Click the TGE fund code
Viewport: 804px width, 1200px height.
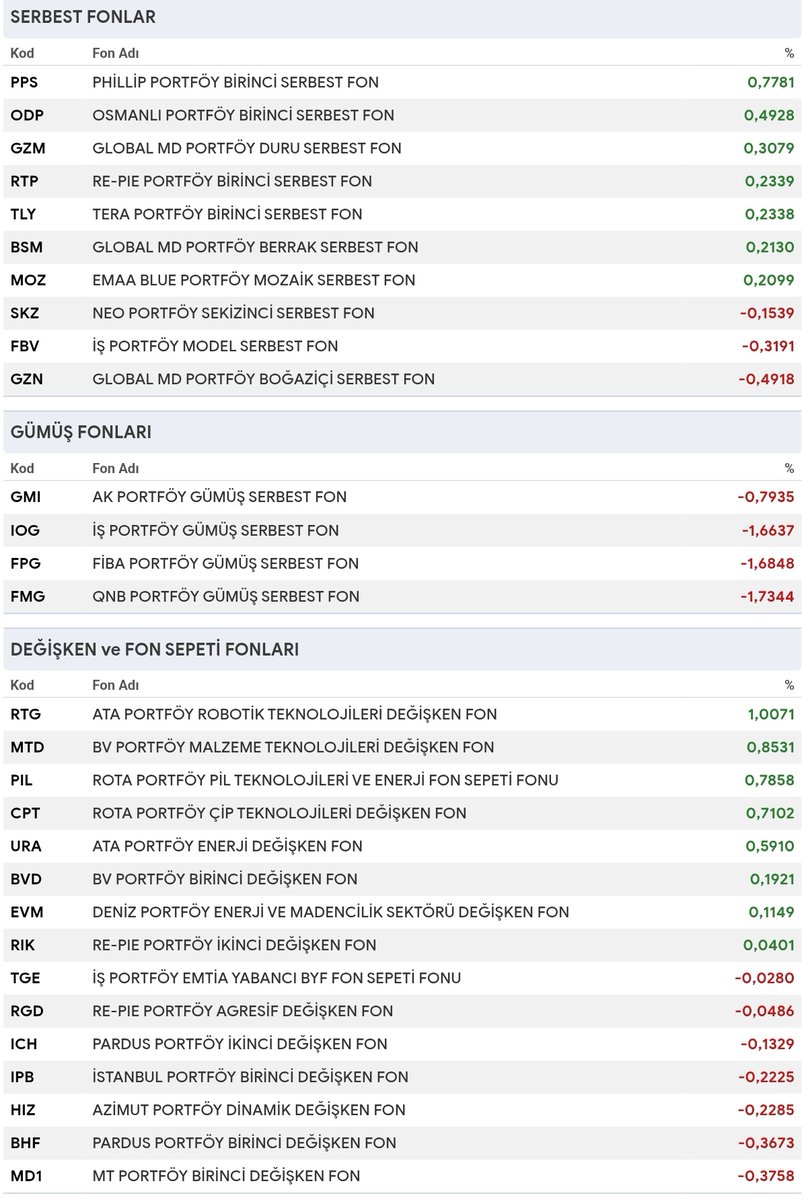point(26,978)
